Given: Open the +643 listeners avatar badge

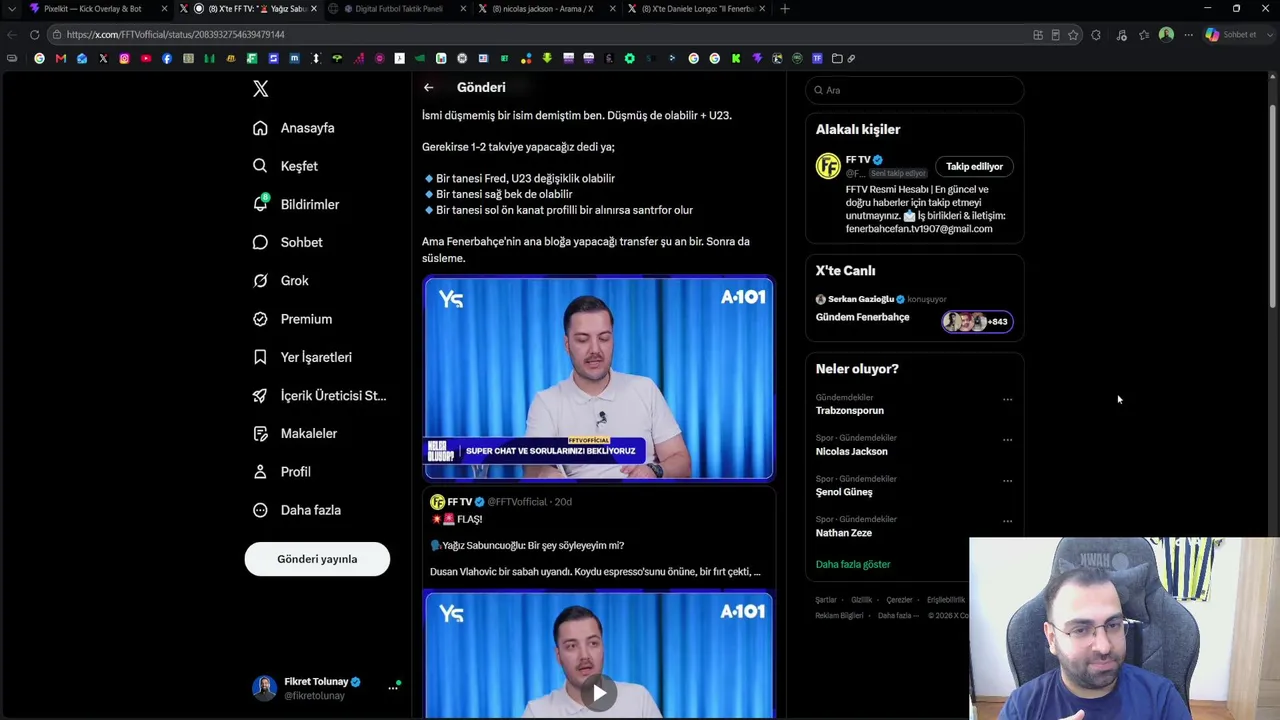Looking at the screenshot, I should pos(977,321).
